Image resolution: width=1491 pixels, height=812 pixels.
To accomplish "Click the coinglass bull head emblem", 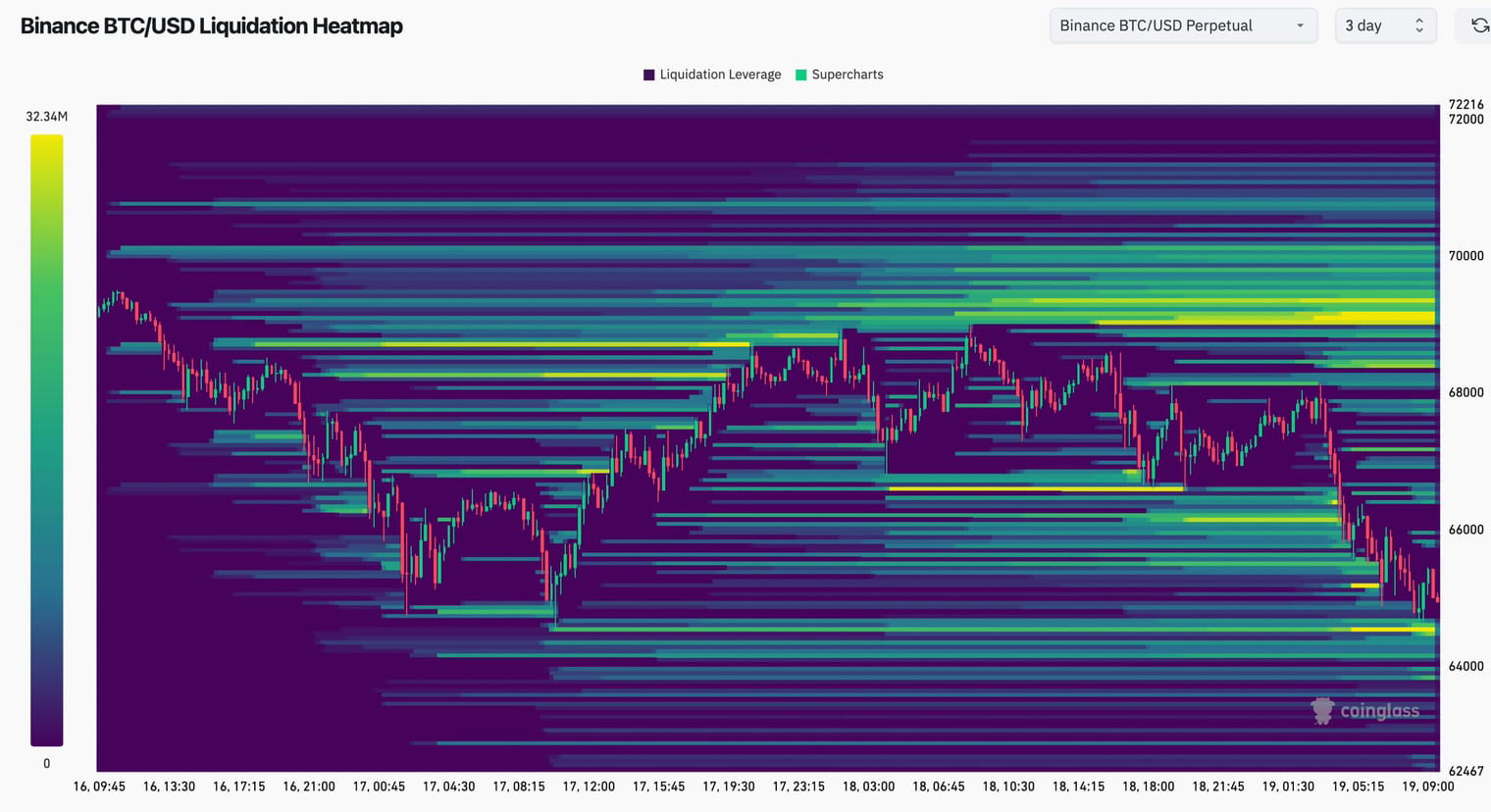I will point(1323,710).
